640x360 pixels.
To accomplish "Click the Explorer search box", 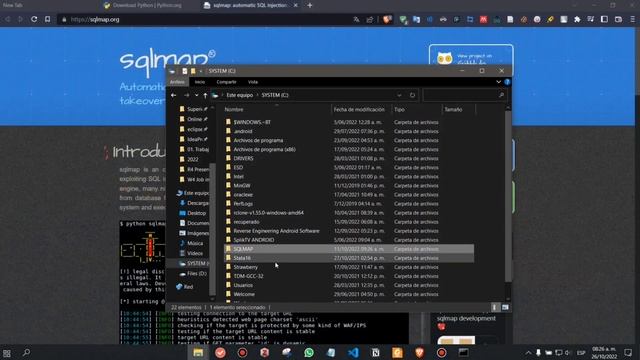I will coord(464,95).
